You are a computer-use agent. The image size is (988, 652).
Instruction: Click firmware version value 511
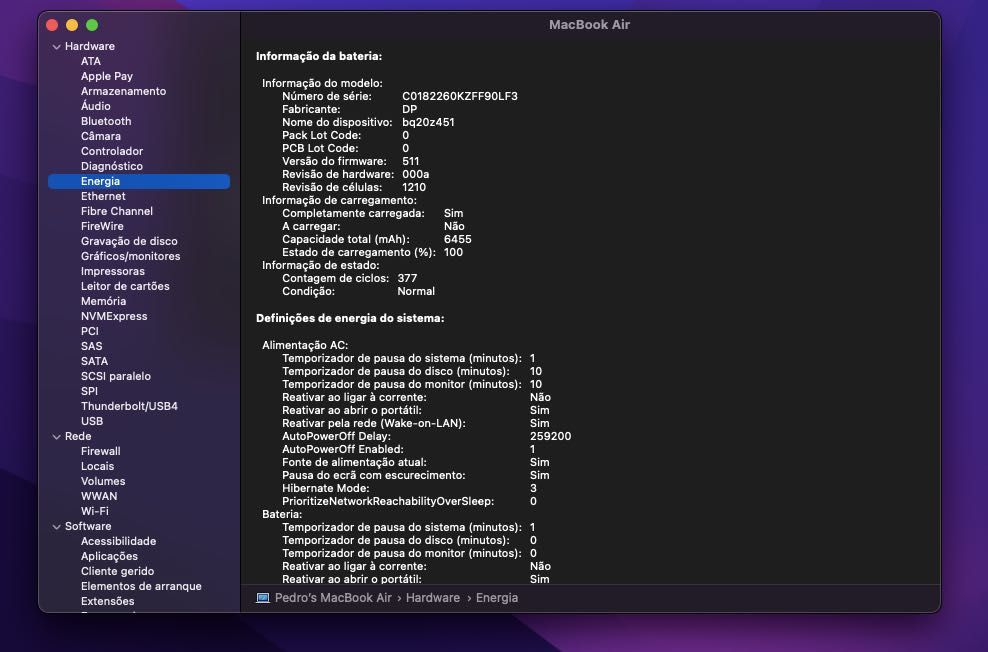click(411, 161)
